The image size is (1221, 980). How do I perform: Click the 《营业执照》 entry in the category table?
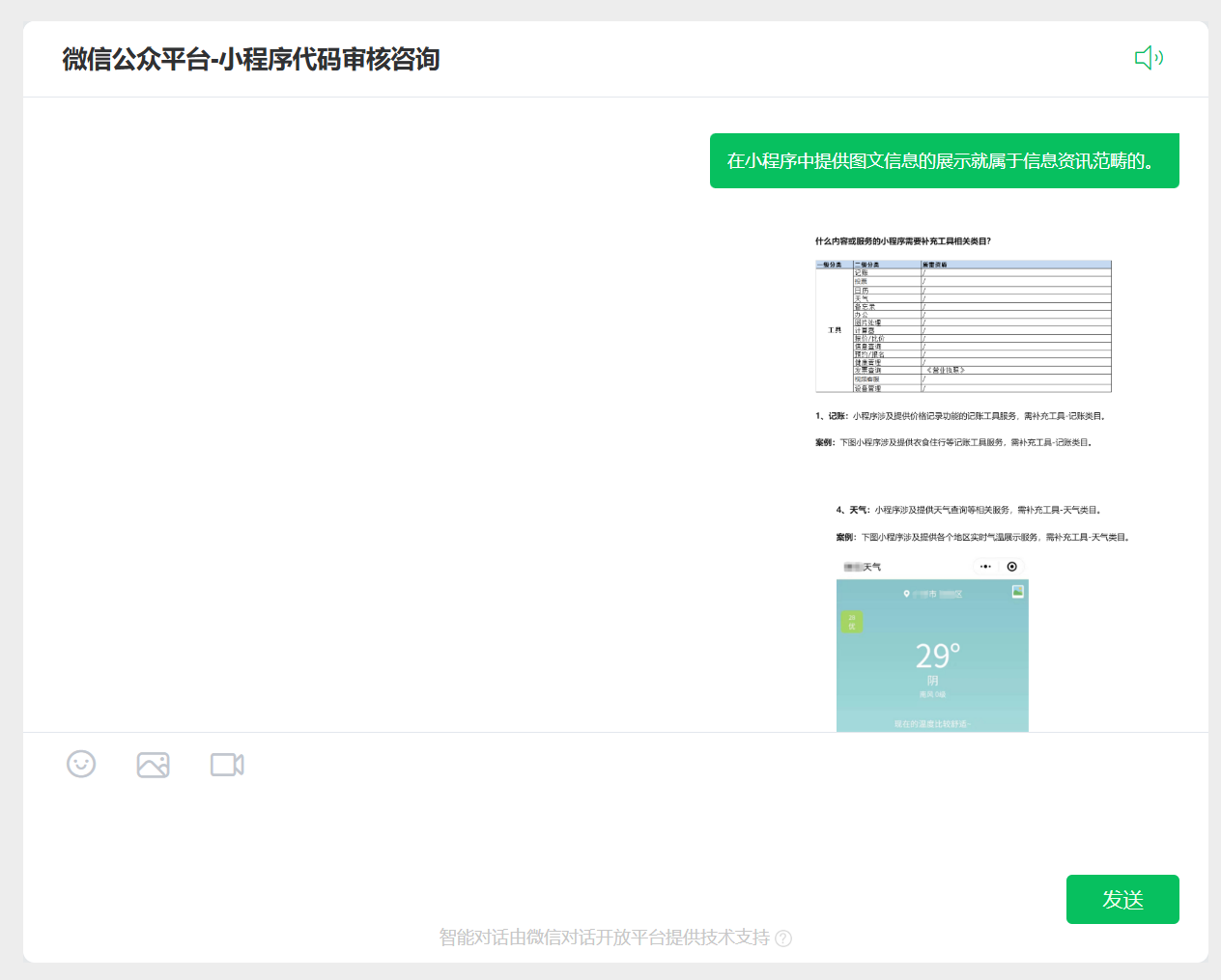coord(946,370)
